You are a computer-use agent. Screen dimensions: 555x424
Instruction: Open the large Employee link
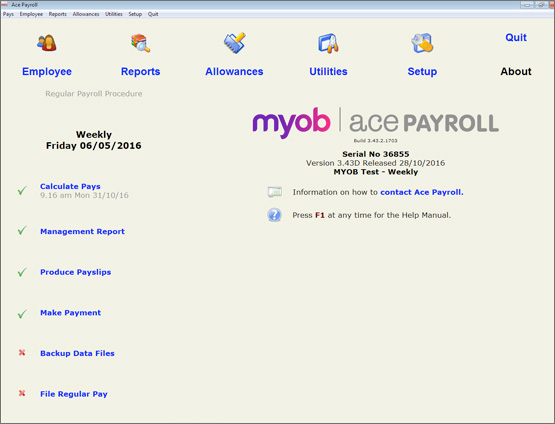coord(47,71)
